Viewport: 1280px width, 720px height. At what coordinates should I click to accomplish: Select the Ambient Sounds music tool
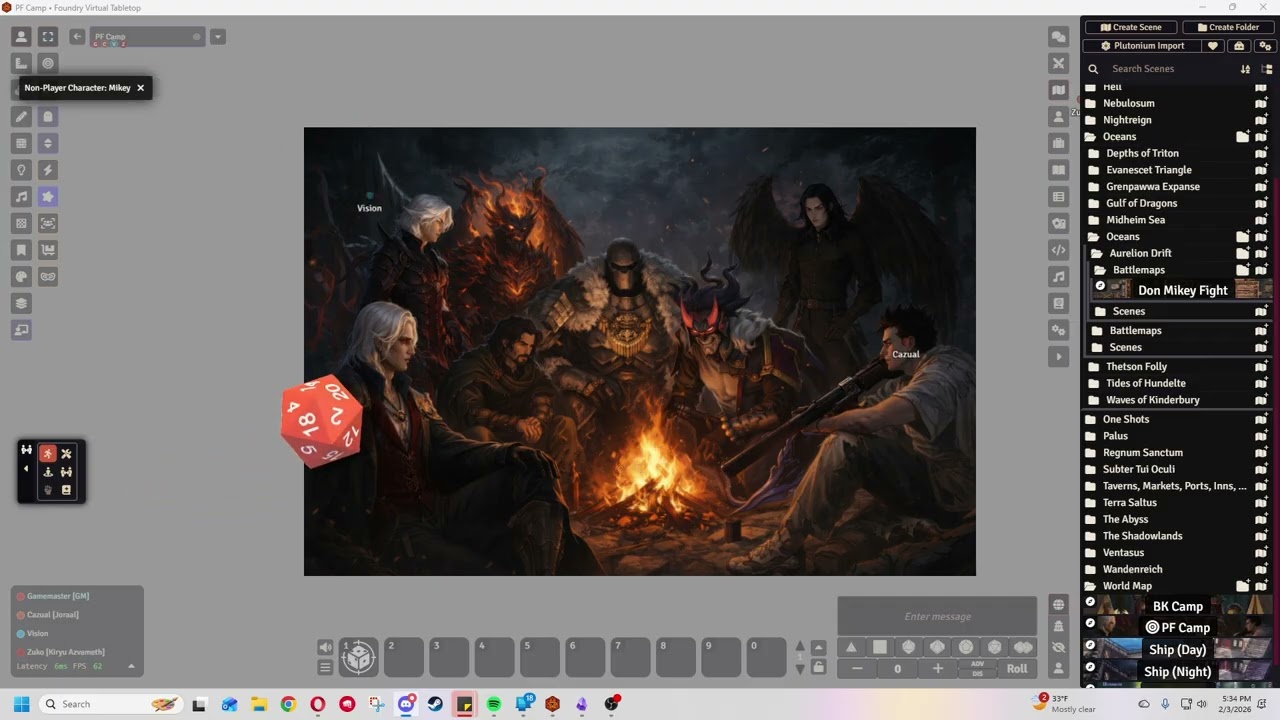tap(21, 196)
